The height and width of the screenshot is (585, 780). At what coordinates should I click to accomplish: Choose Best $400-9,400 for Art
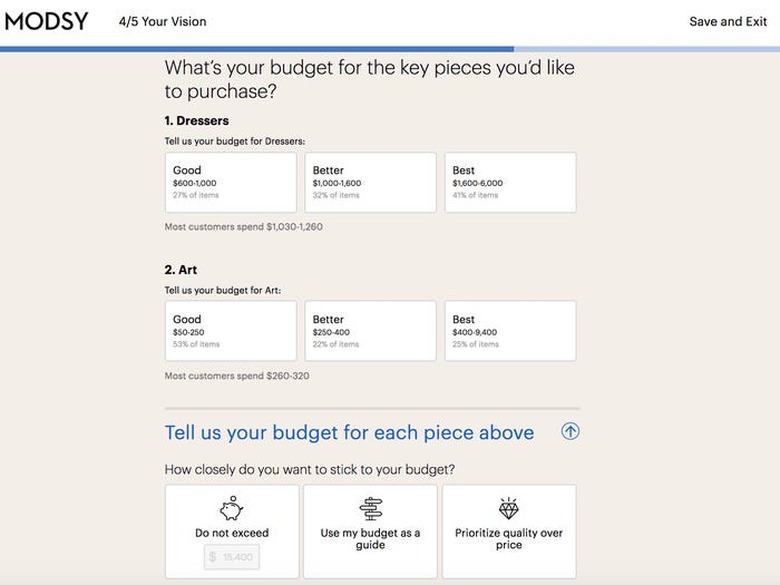coord(510,331)
